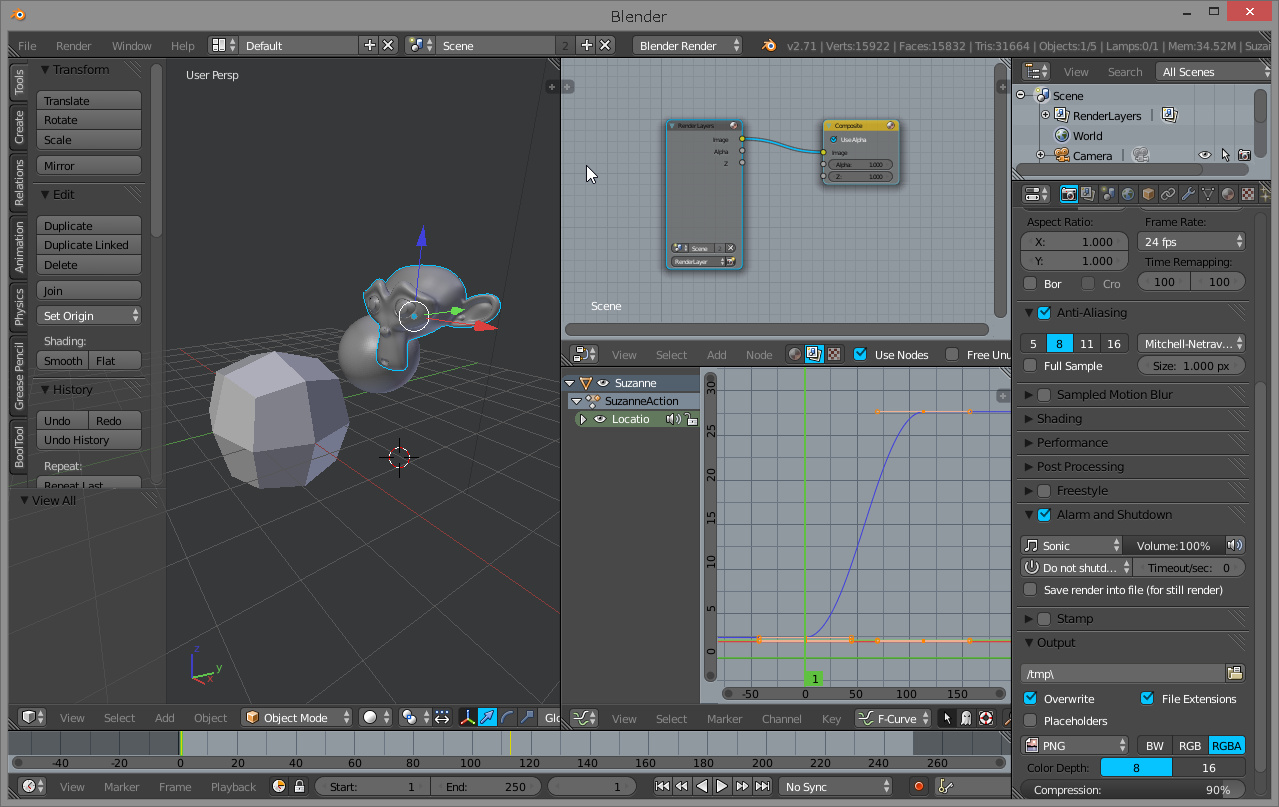1279x807 pixels.
Task: Open the Modifiers wrench tab
Action: (x=1188, y=194)
